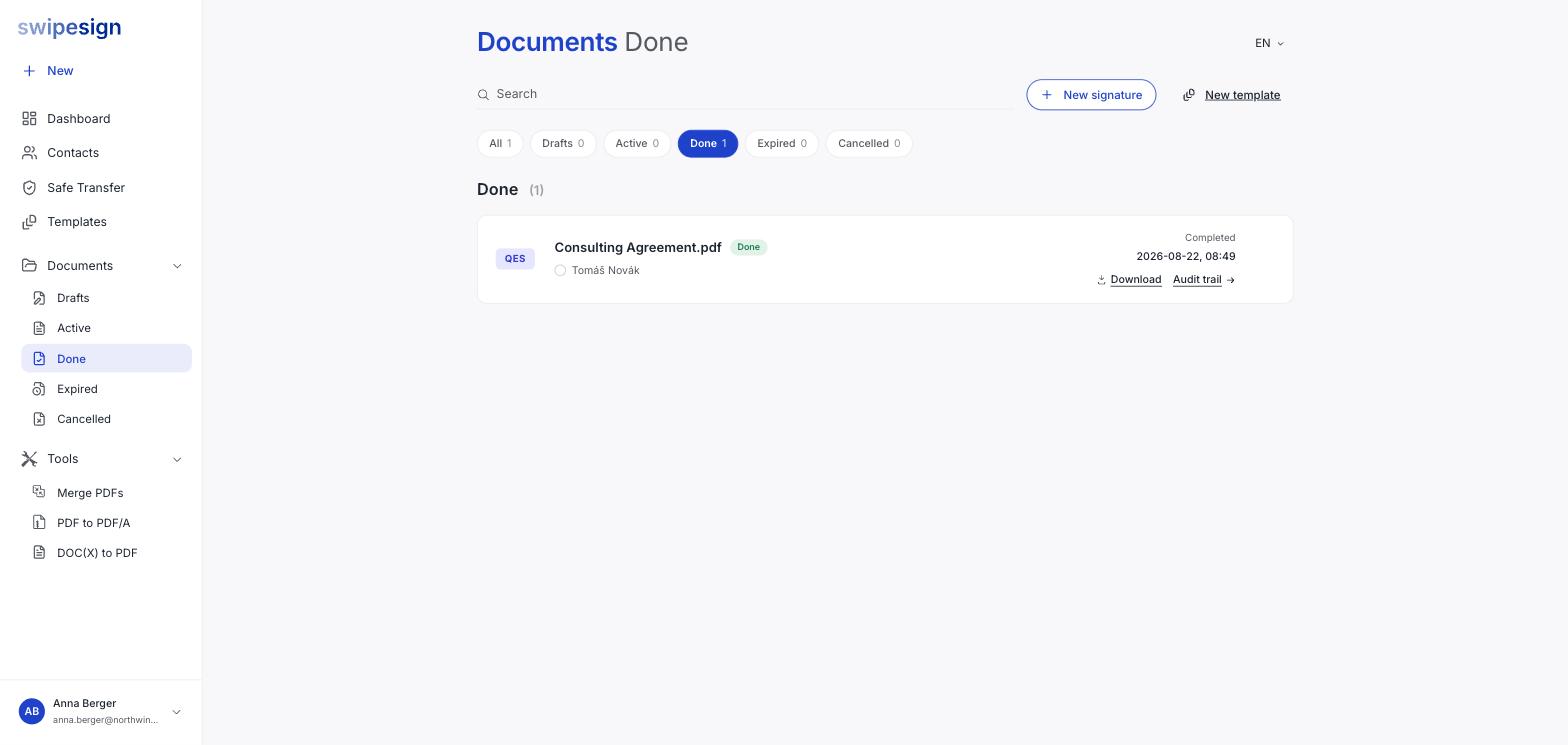Screen dimensions: 1568x745
Task: Click the green Done status badge
Action: tap(748, 248)
